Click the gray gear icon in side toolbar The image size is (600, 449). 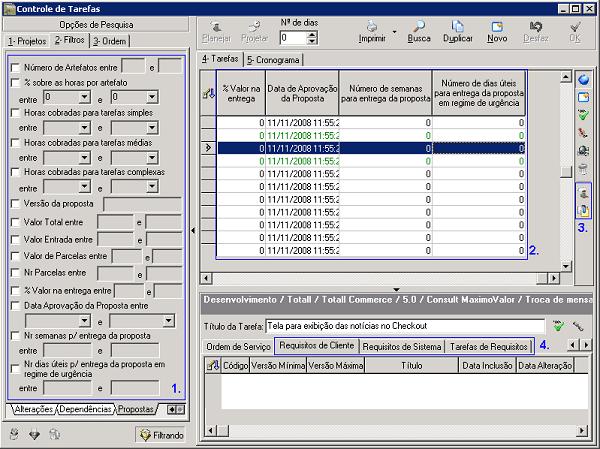tap(583, 150)
